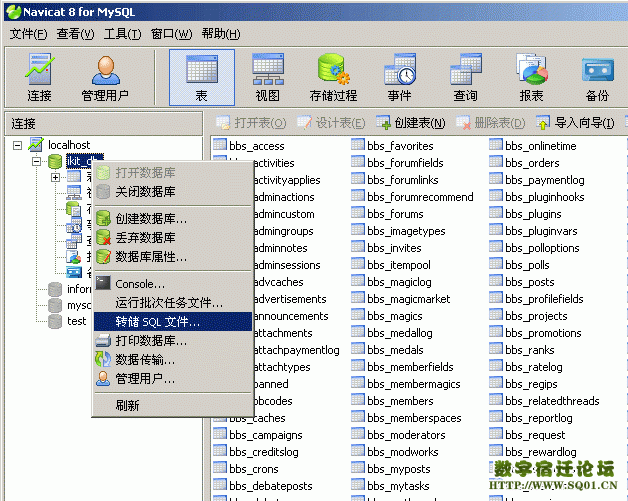Select 运行批次任务文件... menu entry
The height and width of the screenshot is (501, 628).
pyautogui.click(x=173, y=302)
